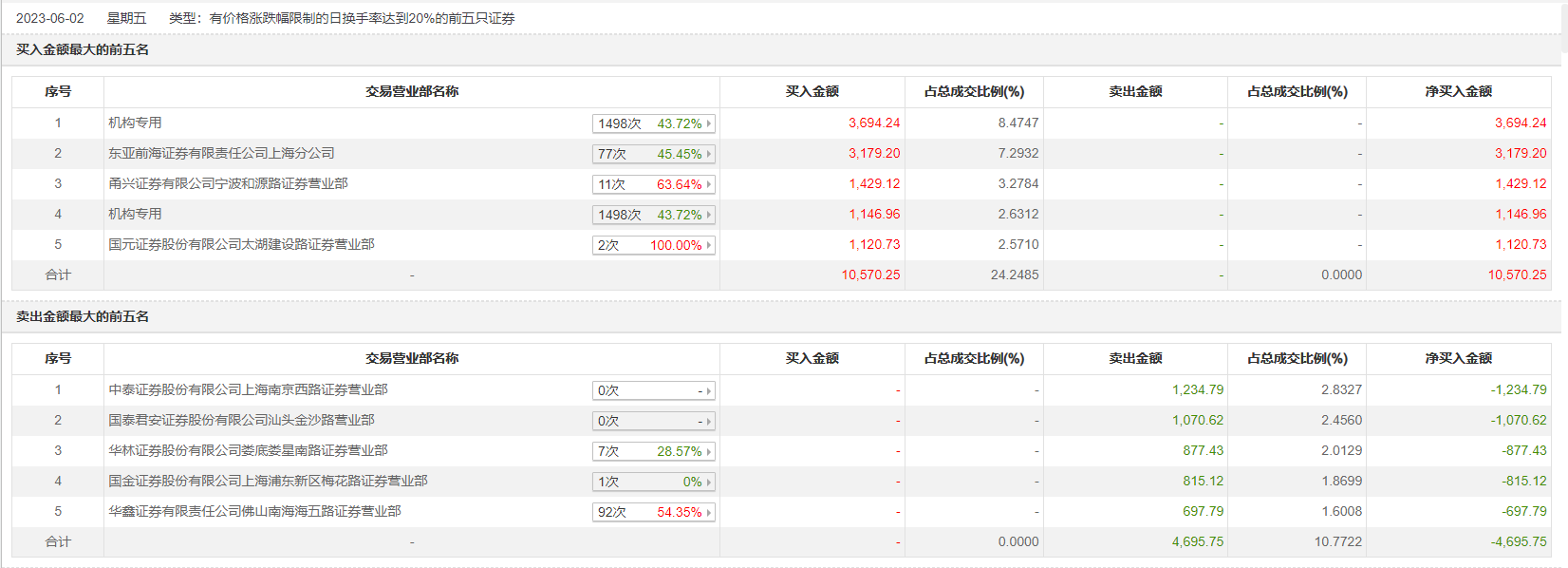This screenshot has height=568, width=1568.
Task: Click 华林证券娄底娄星南路证券营业部 link
Action: pos(248,450)
